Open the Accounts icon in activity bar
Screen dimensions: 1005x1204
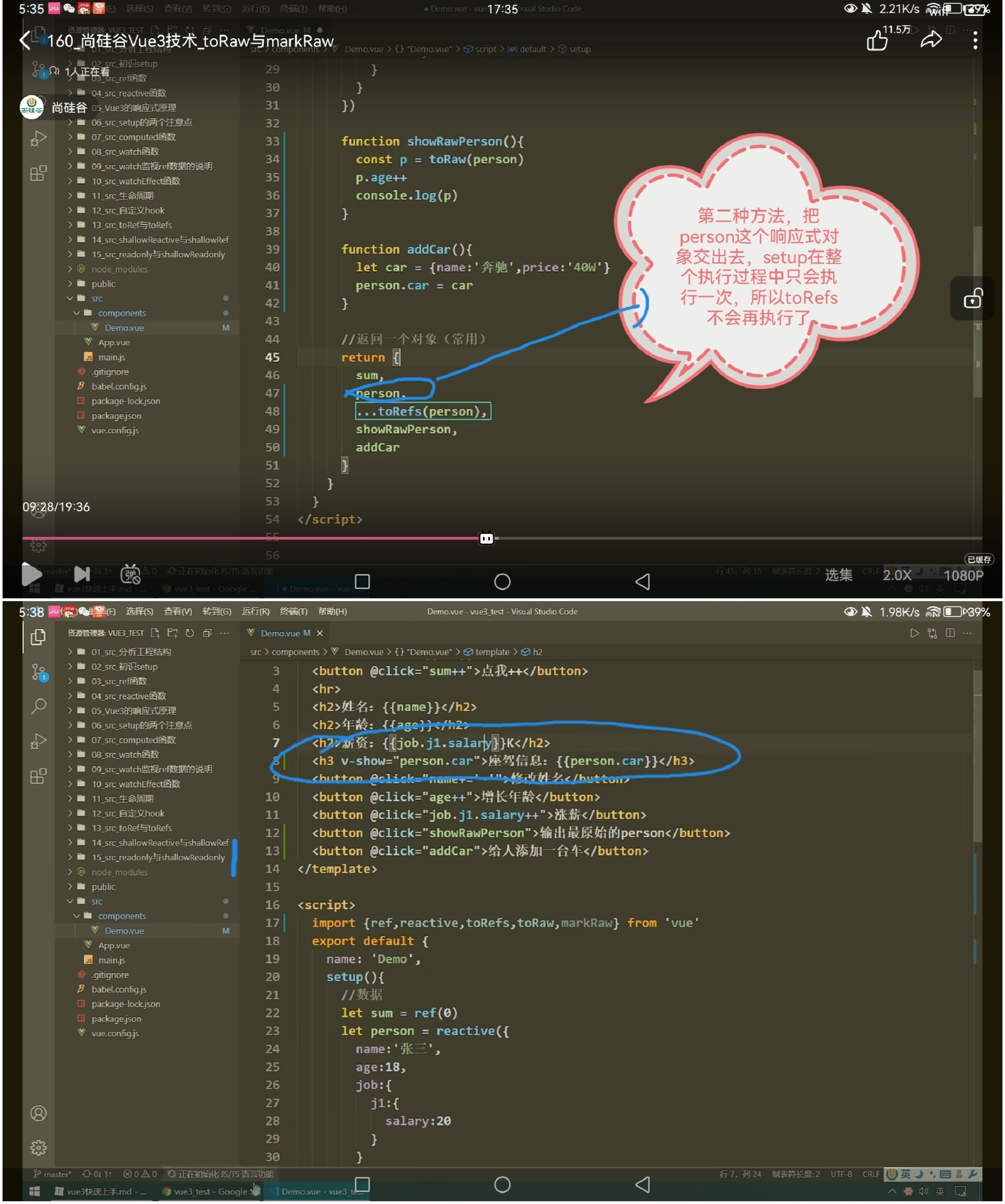tap(39, 1113)
